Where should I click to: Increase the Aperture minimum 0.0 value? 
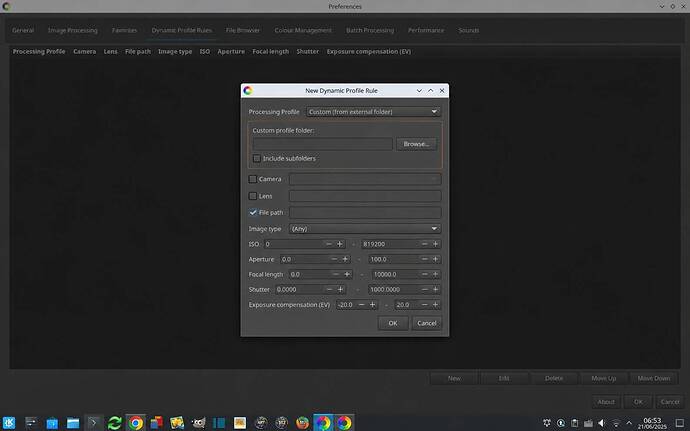pyautogui.click(x=345, y=259)
